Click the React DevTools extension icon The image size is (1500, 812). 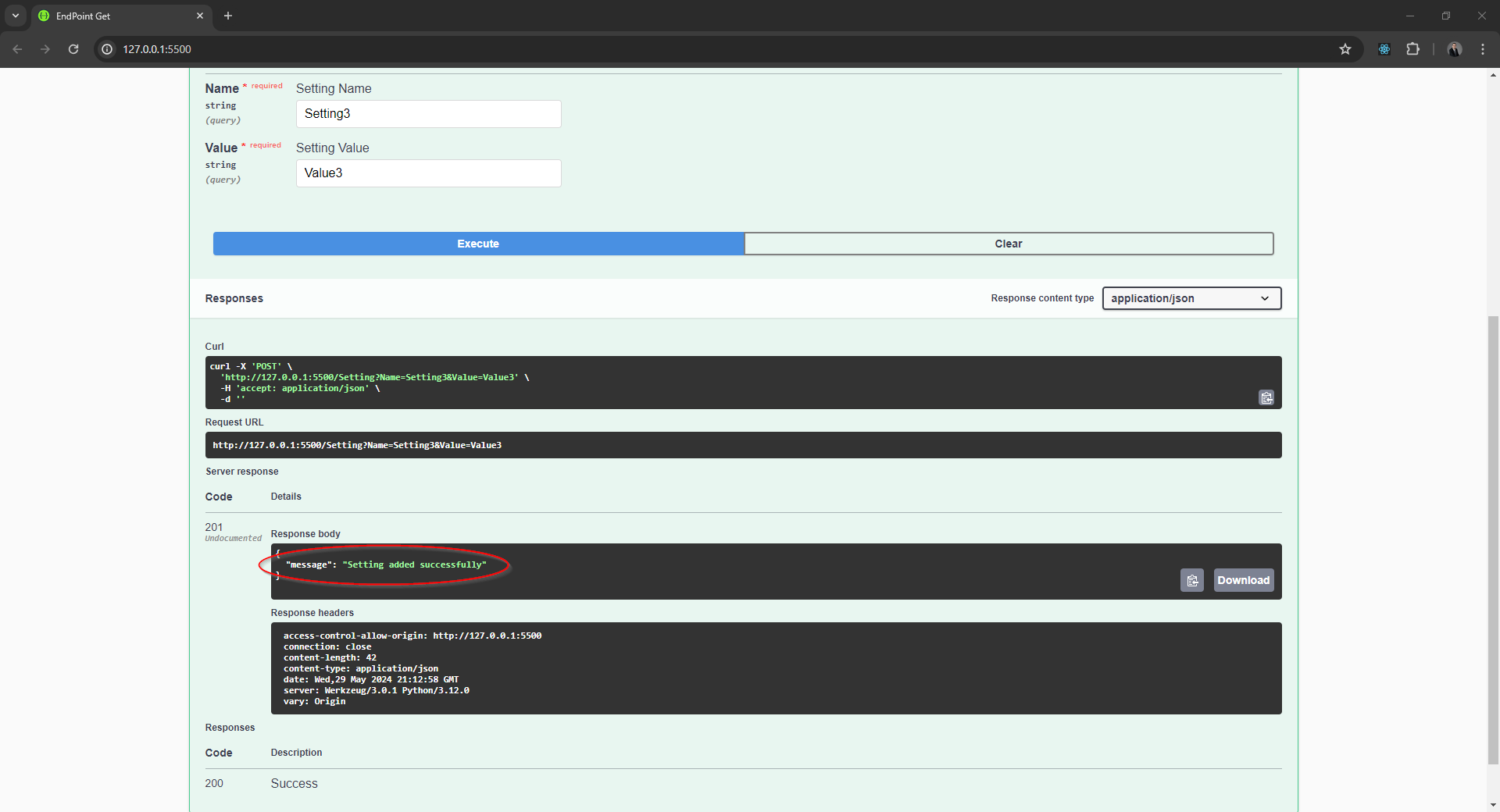point(1384,49)
